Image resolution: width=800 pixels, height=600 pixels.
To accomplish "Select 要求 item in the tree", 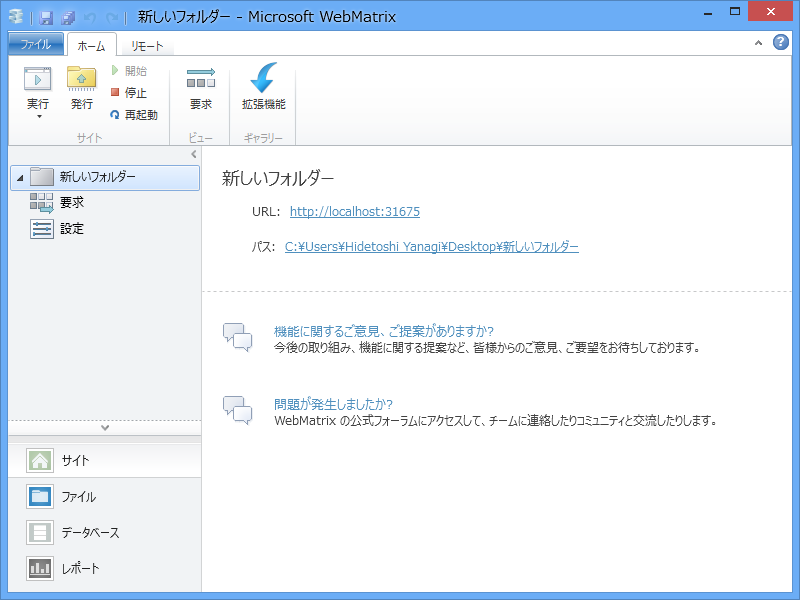I will (x=57, y=203).
